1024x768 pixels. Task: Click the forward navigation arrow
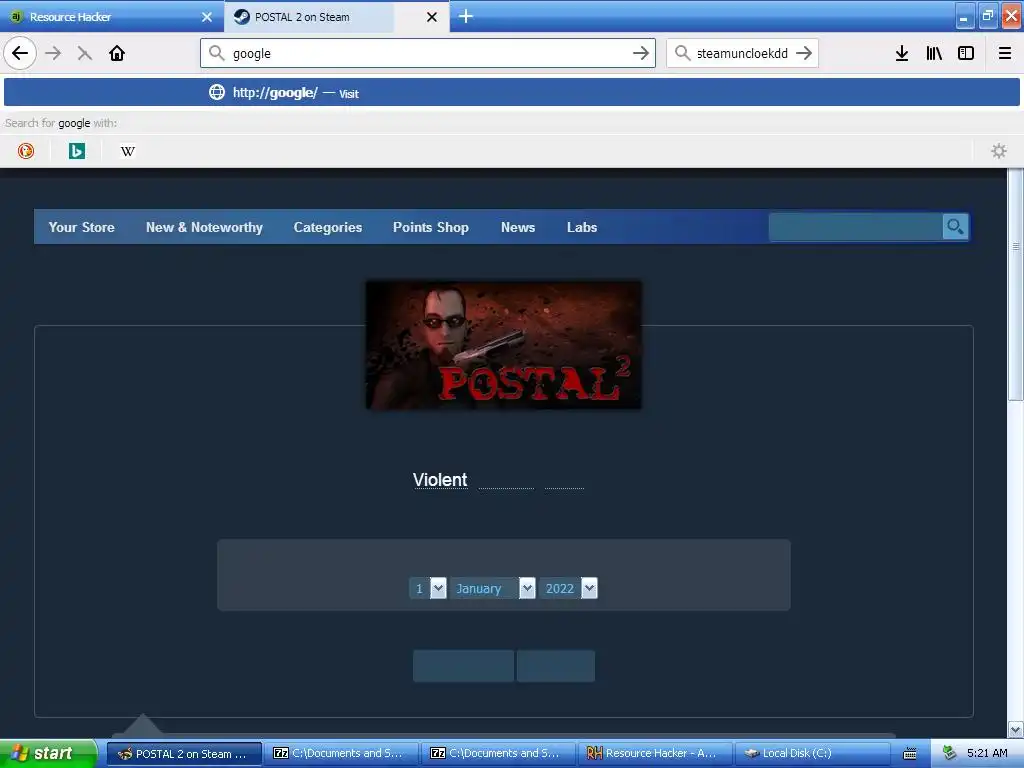[53, 54]
